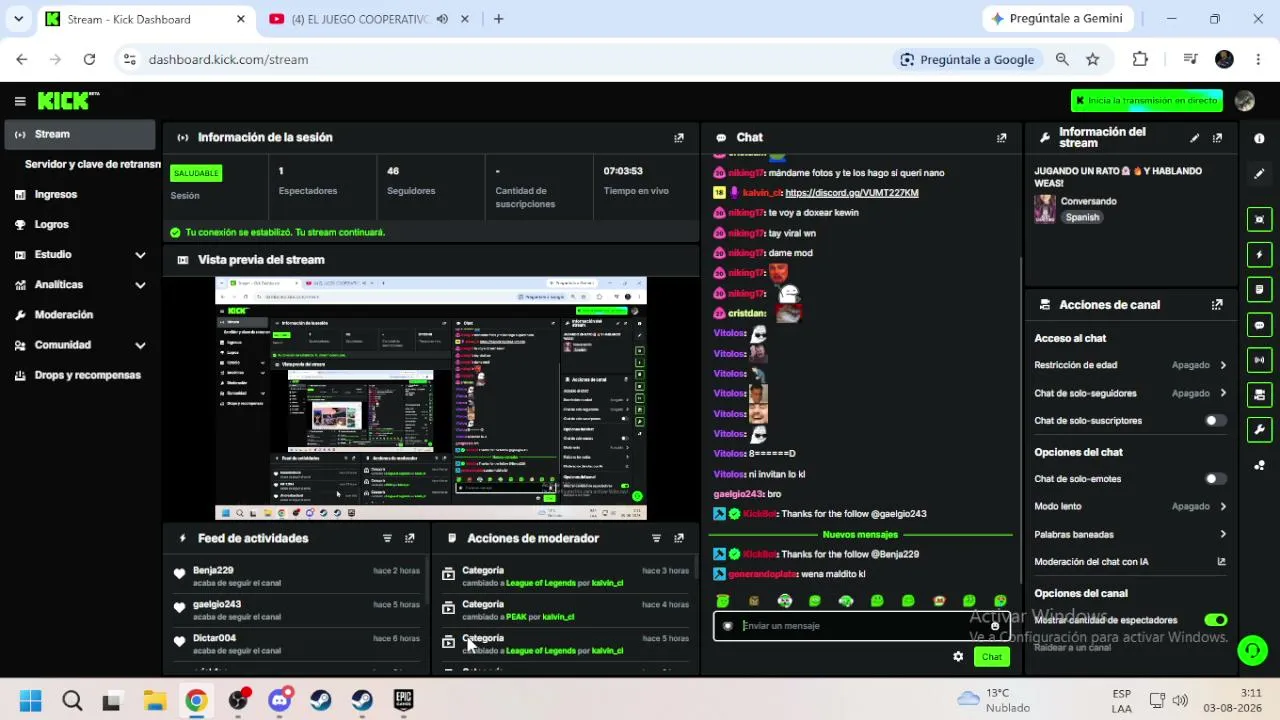
Task: Filter the Feed de actividades list
Action: [x=387, y=538]
